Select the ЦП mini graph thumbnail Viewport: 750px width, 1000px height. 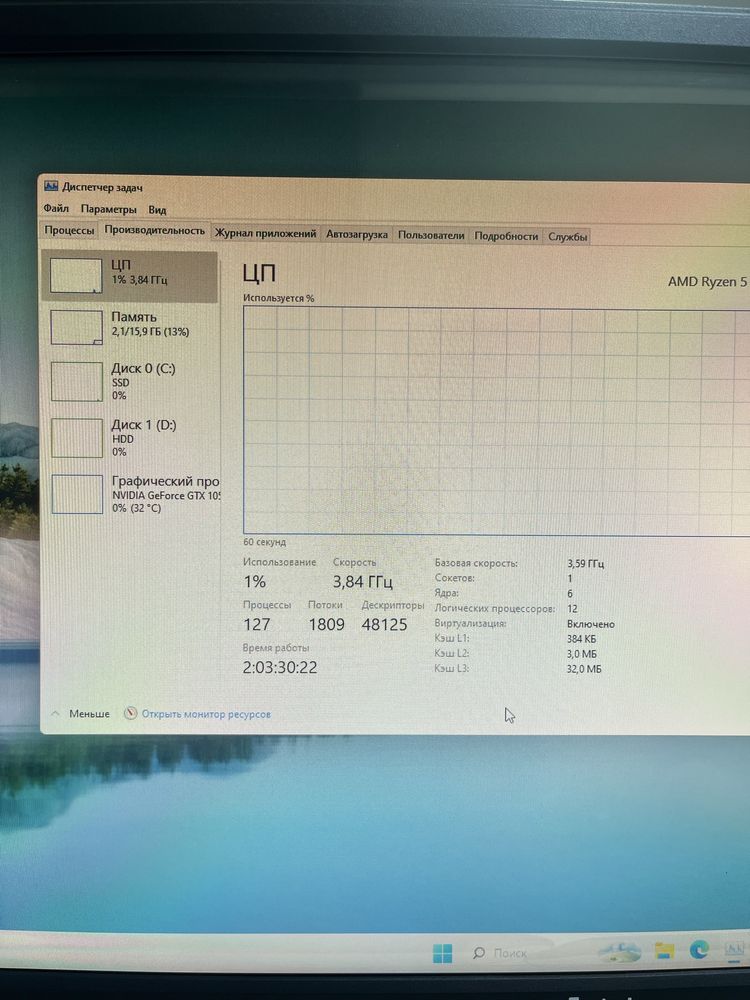pos(76,276)
